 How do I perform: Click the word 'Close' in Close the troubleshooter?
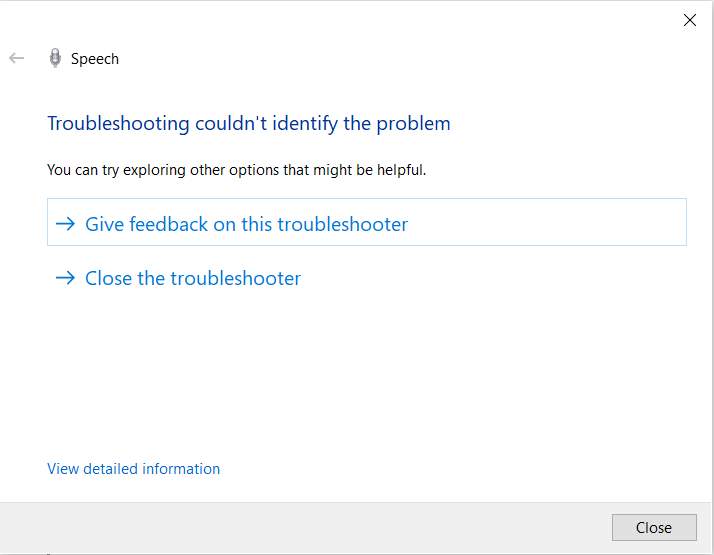[108, 278]
